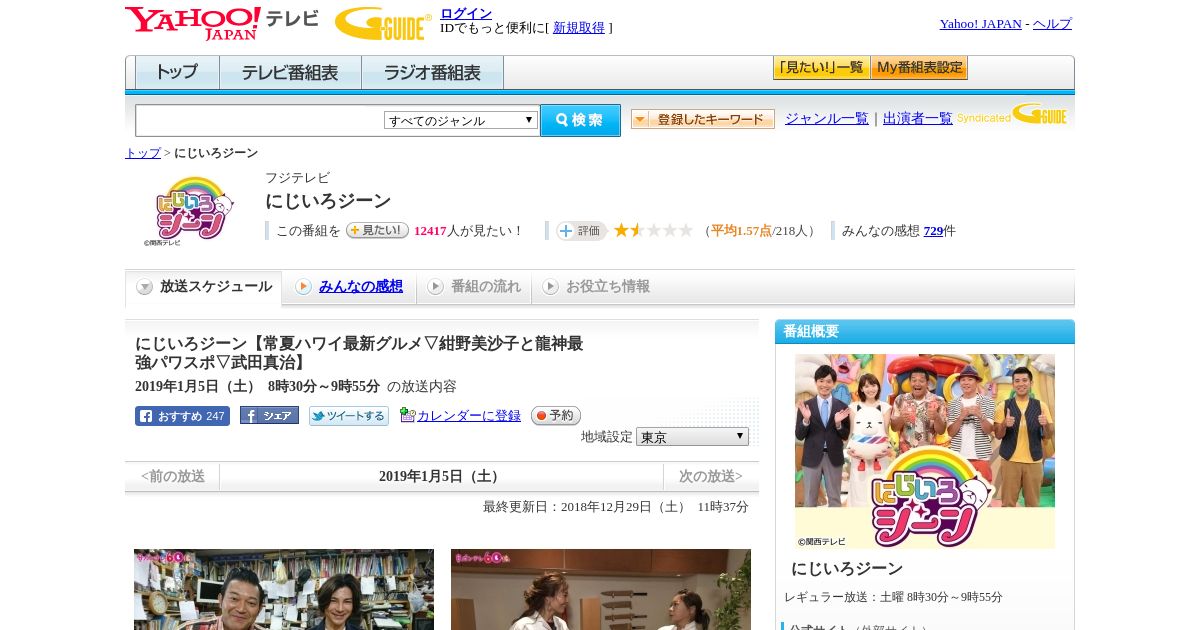Click the レギュラー放送 schedule text
This screenshot has height=630, width=1200.
point(893,597)
